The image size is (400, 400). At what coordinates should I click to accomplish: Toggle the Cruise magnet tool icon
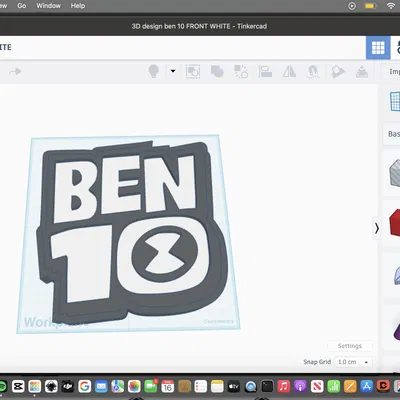(x=313, y=72)
